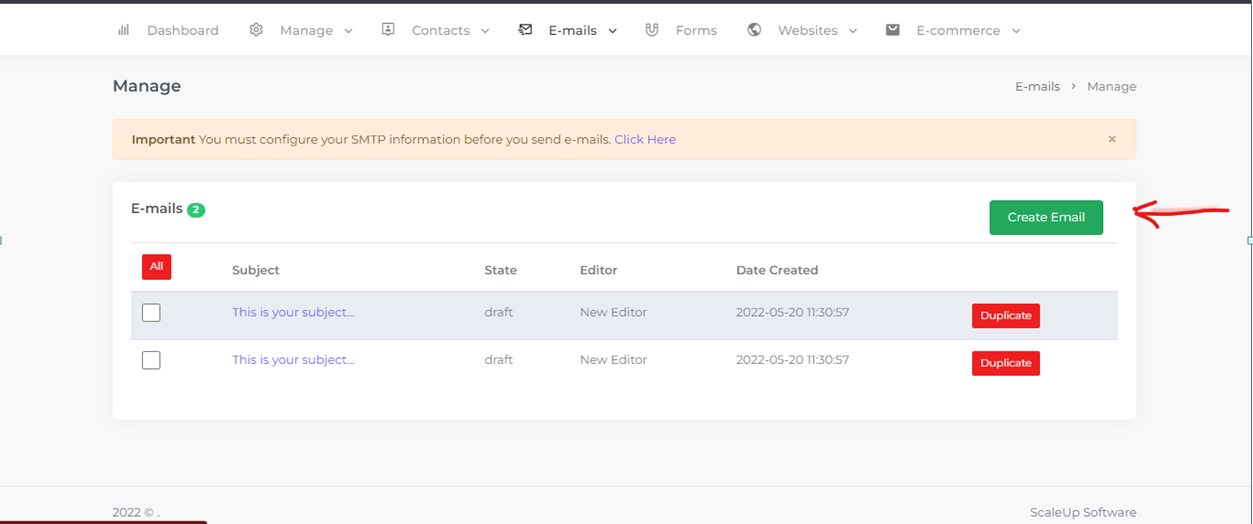Select all emails with All button
The image size is (1253, 524).
click(x=156, y=266)
